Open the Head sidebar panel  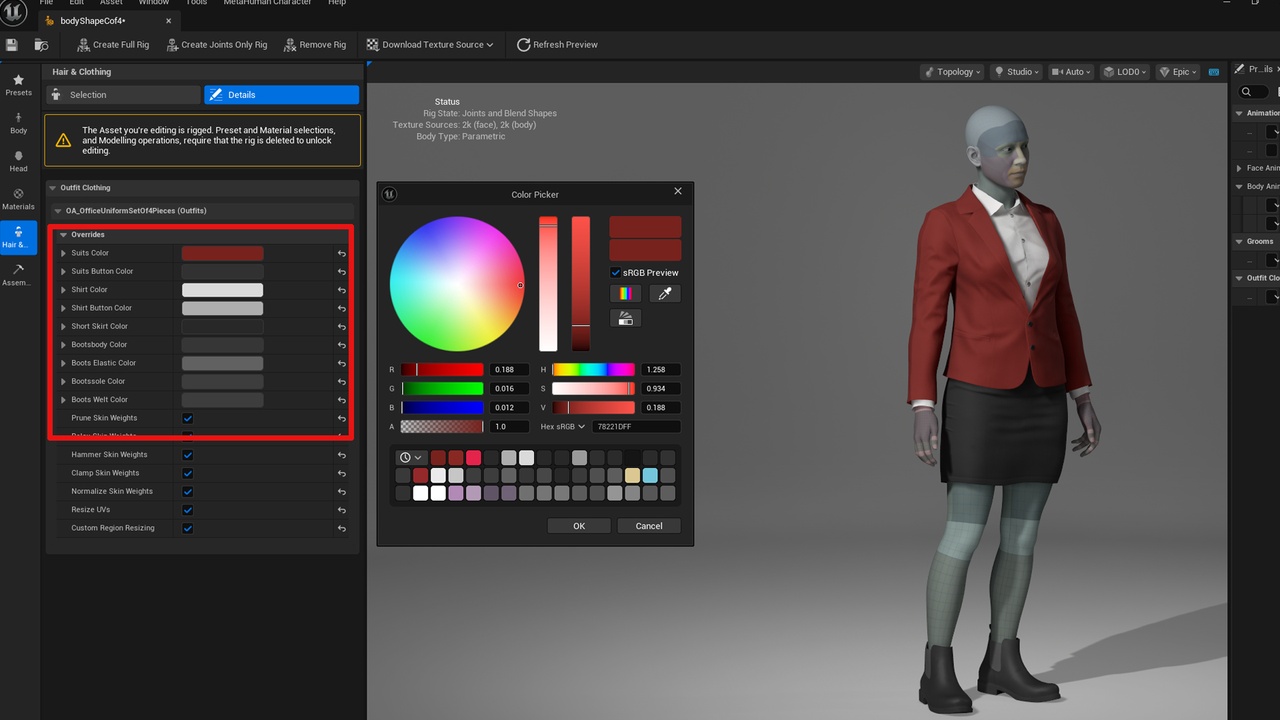click(18, 161)
